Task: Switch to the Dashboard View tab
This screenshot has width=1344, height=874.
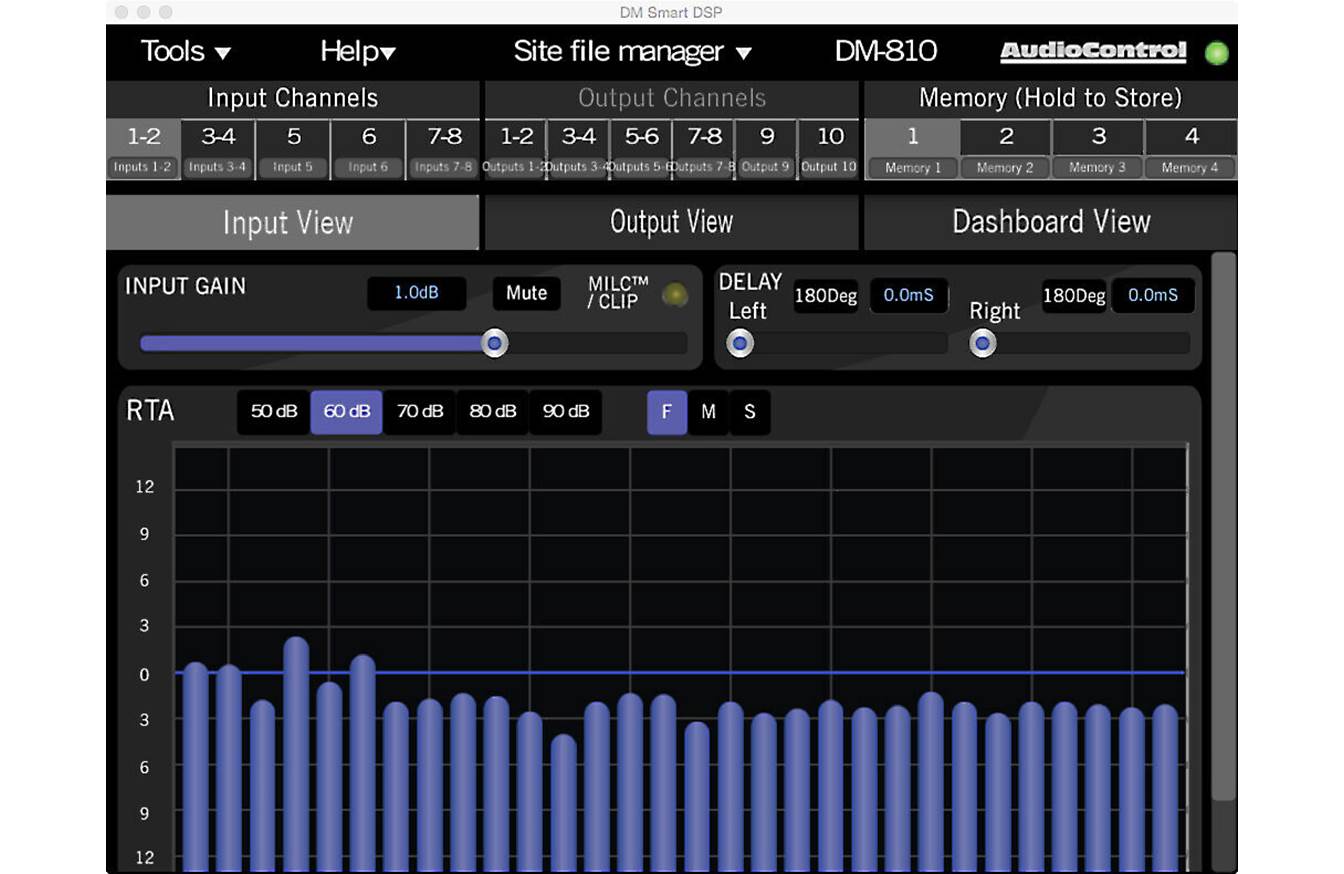Action: pos(1050,222)
